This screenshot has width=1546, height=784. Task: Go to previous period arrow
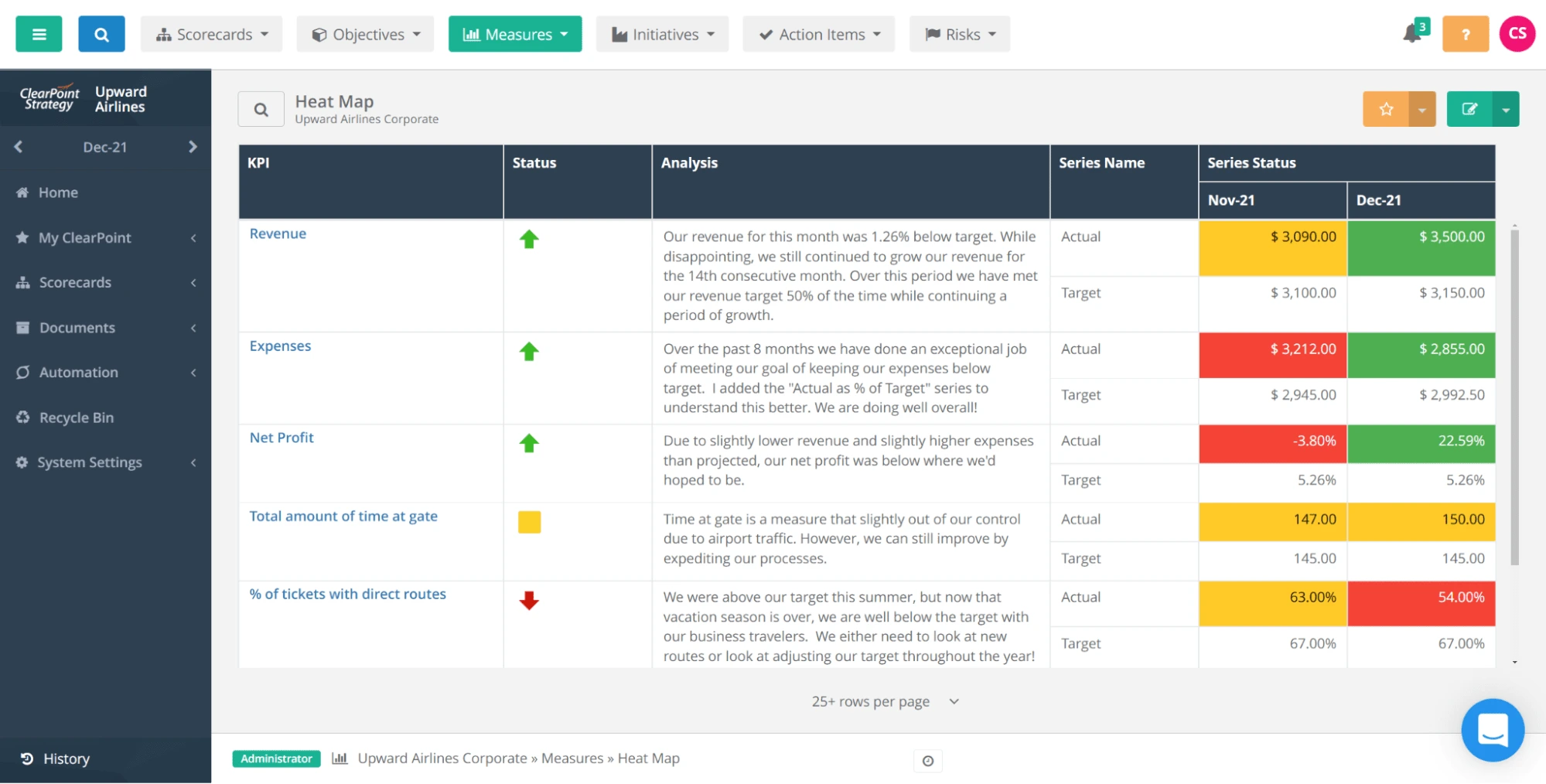19,147
